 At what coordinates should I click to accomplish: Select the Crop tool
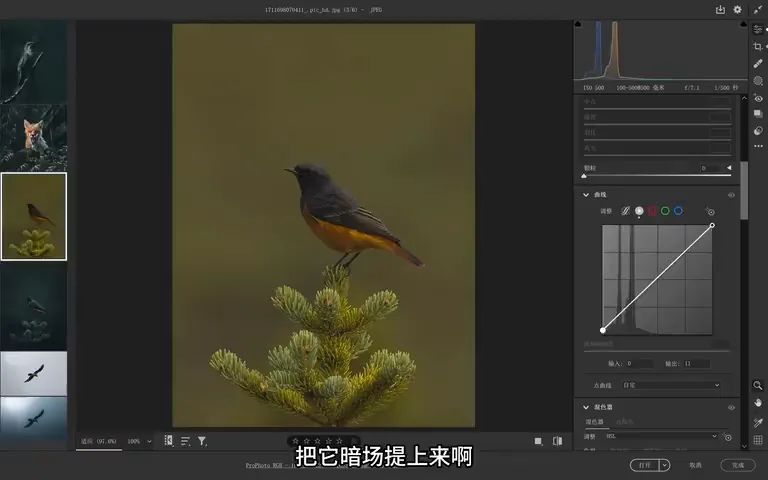[x=758, y=47]
